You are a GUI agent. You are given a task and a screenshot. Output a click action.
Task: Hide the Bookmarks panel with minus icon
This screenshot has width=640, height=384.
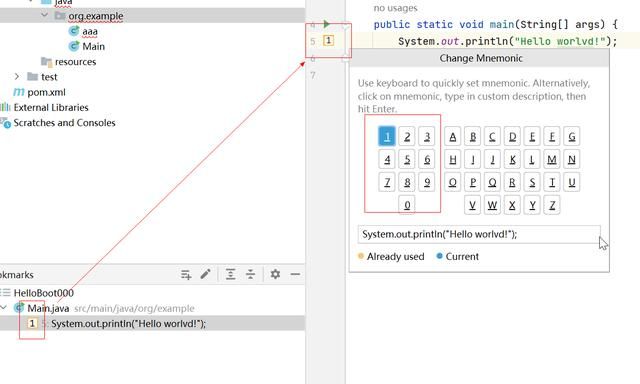click(x=296, y=274)
